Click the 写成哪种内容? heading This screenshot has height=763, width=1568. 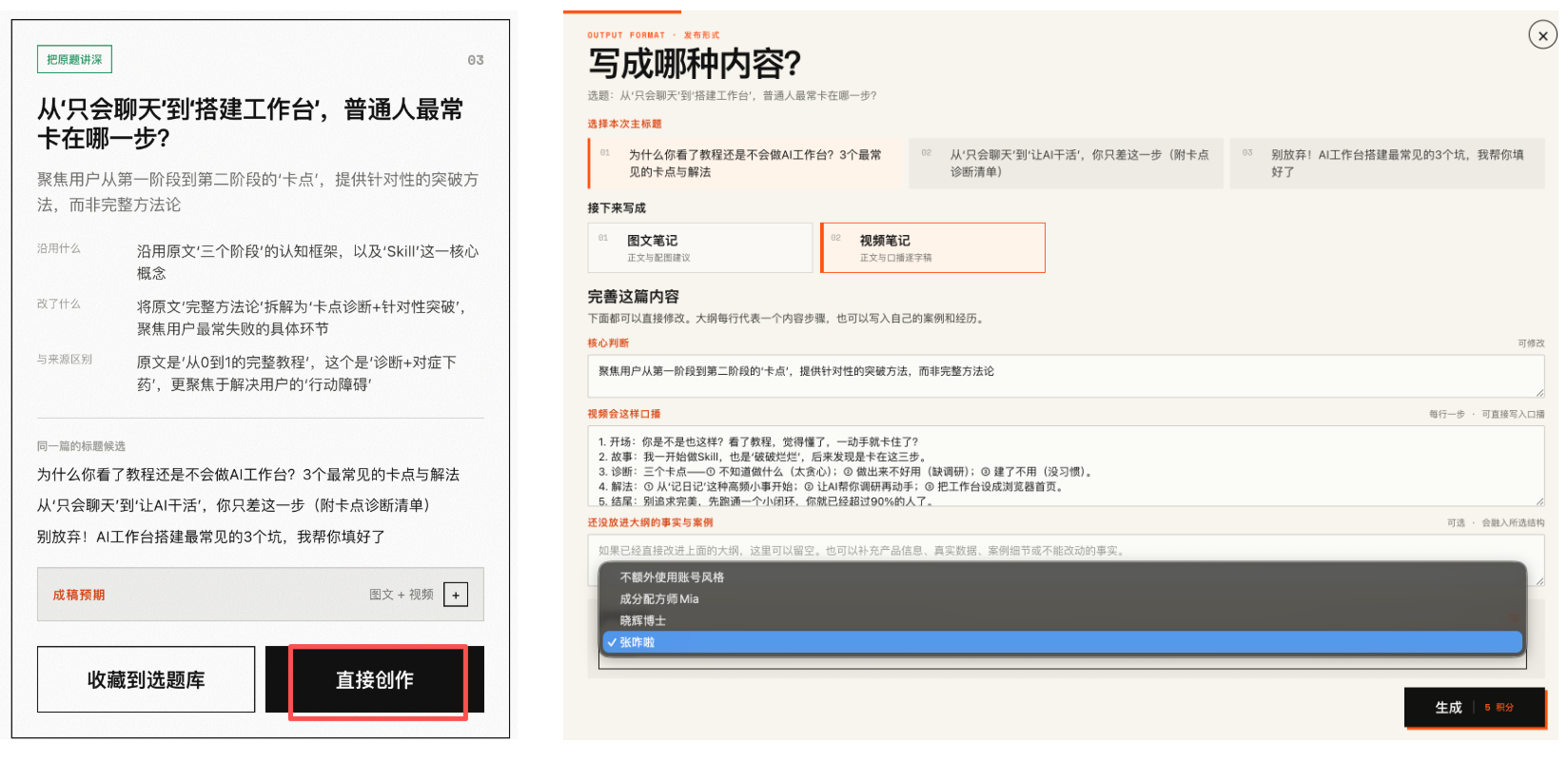pos(695,64)
